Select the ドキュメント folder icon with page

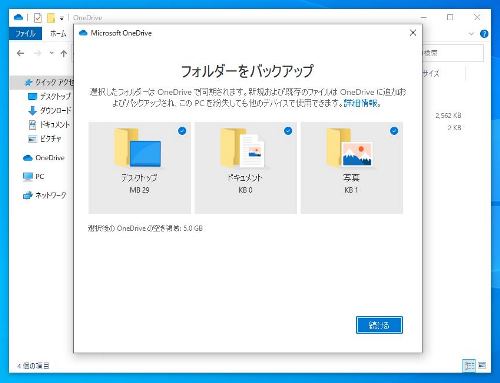tap(243, 148)
